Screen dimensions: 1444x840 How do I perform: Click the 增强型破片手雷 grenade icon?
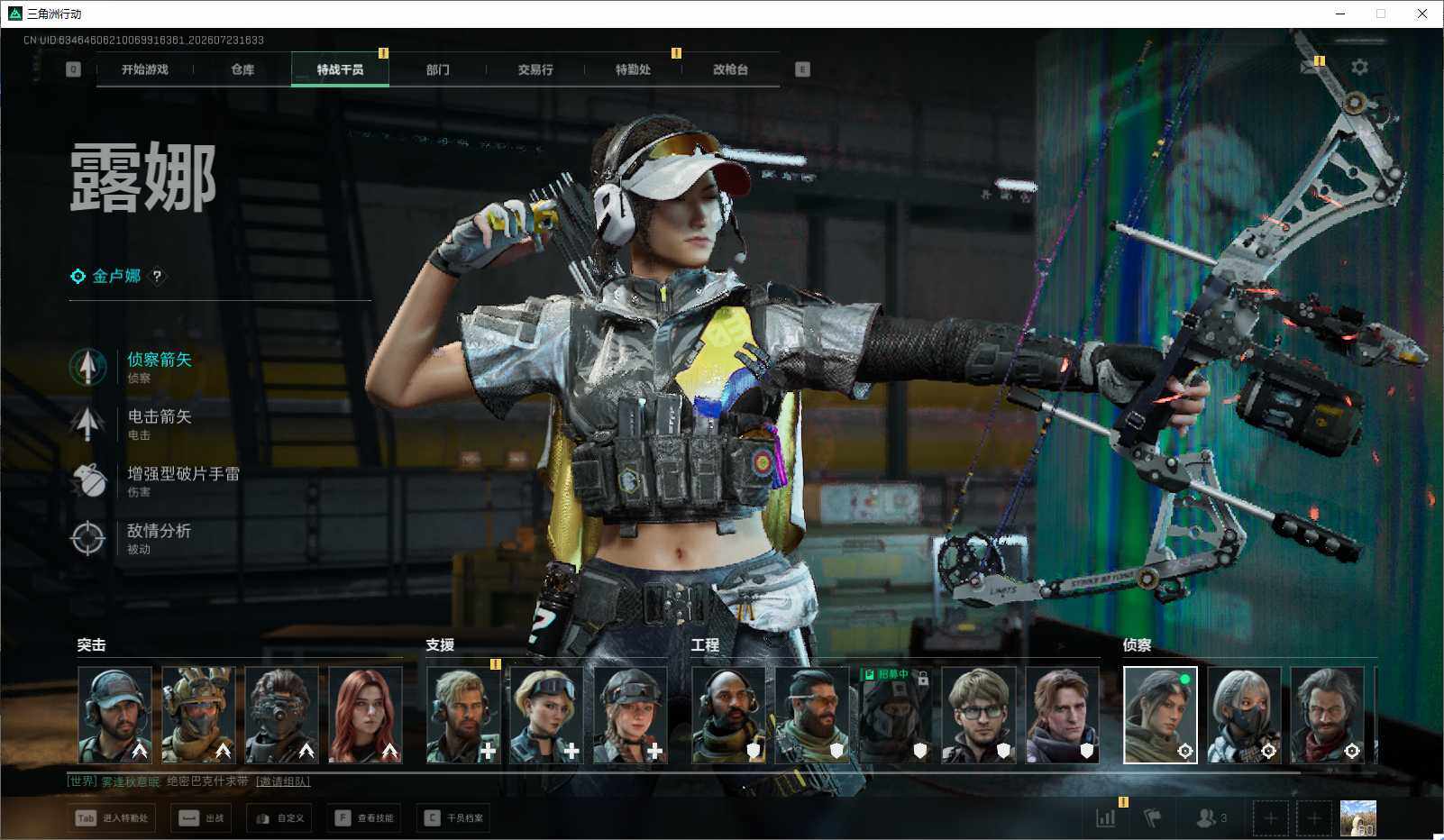coord(87,480)
